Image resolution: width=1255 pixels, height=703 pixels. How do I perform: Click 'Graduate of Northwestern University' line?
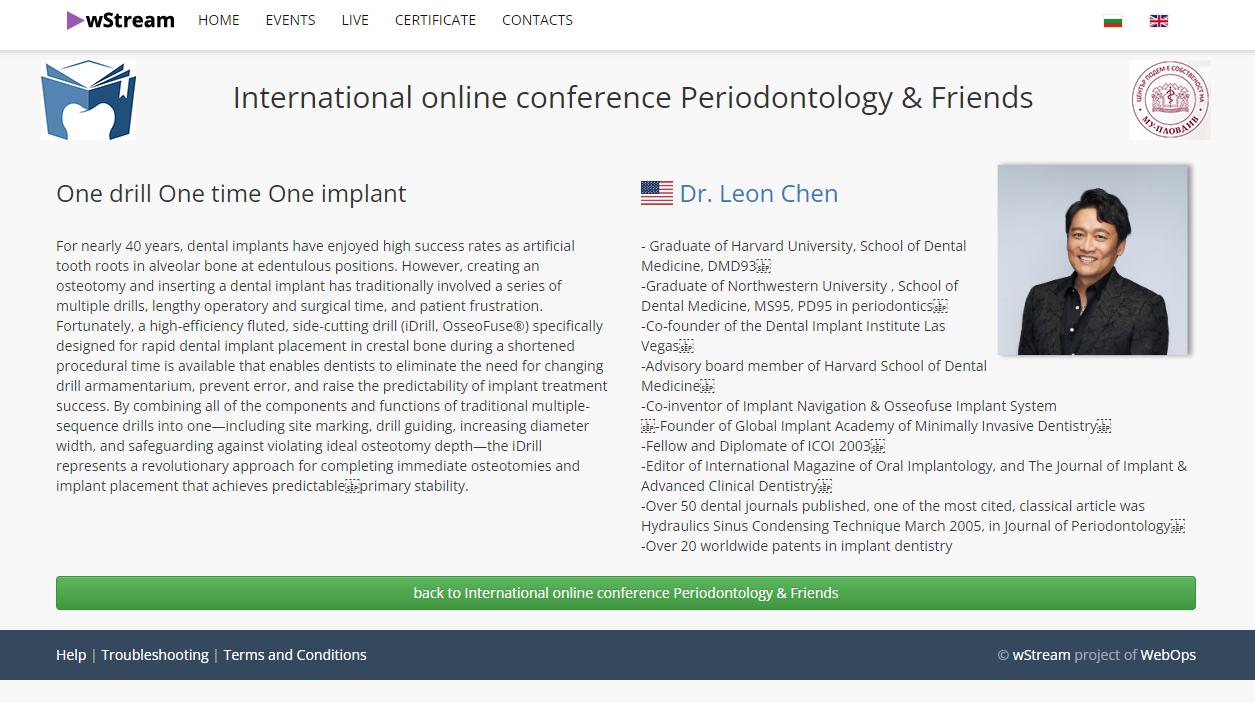[800, 296]
